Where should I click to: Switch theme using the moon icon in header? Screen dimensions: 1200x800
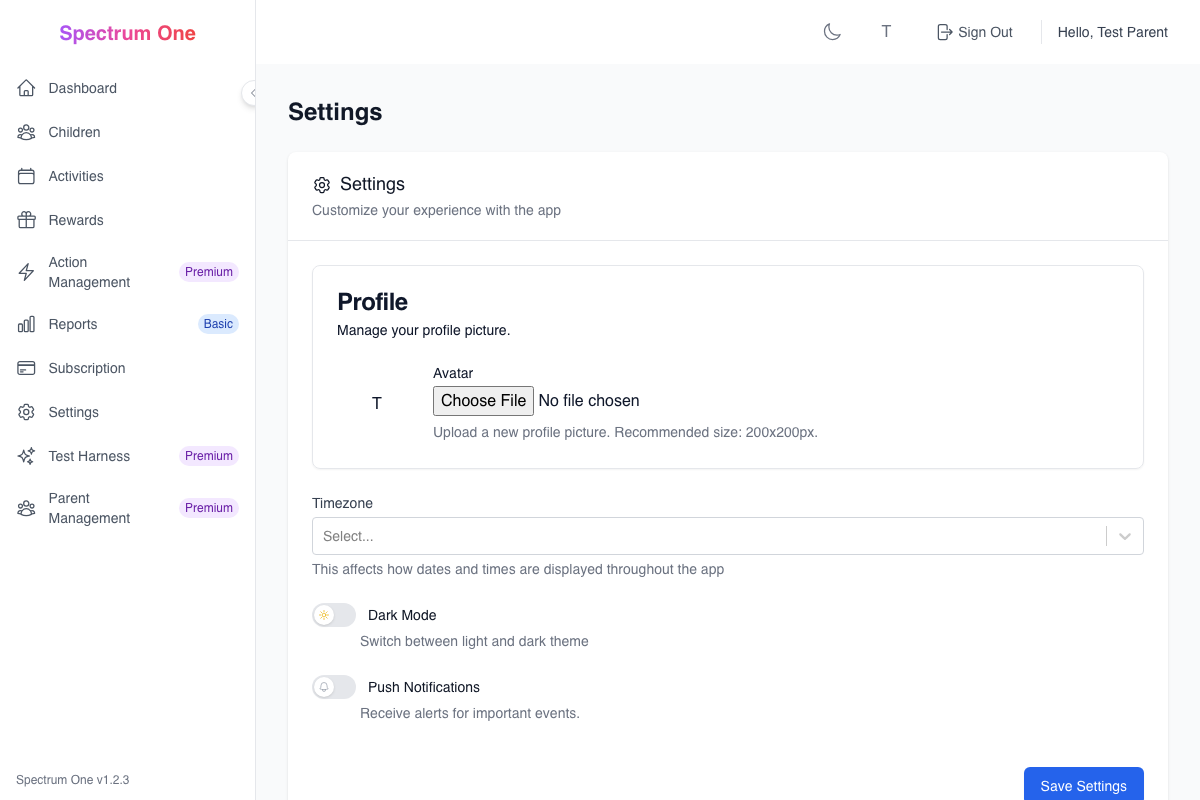(832, 31)
